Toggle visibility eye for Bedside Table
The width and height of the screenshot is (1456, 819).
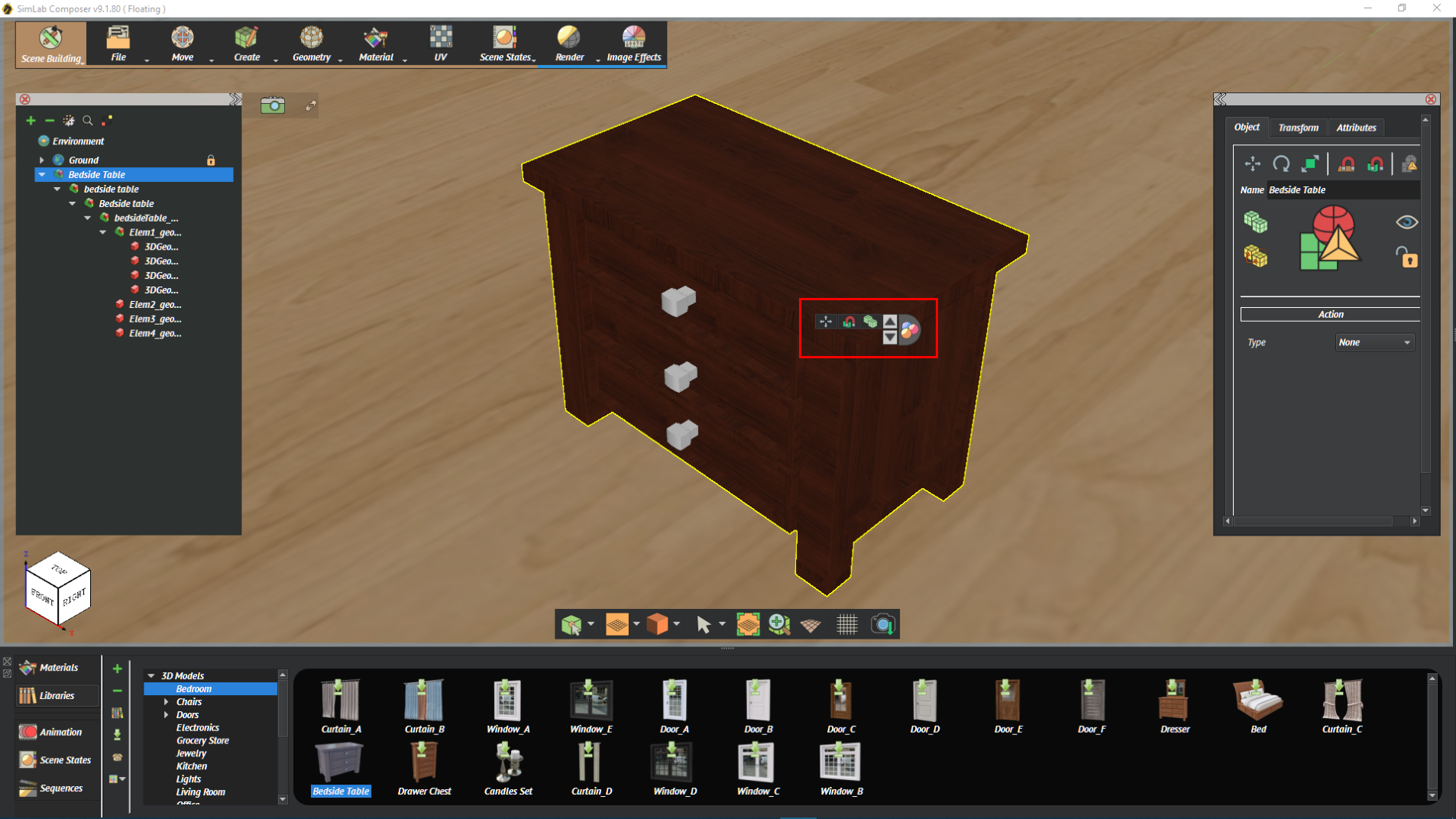point(1406,222)
